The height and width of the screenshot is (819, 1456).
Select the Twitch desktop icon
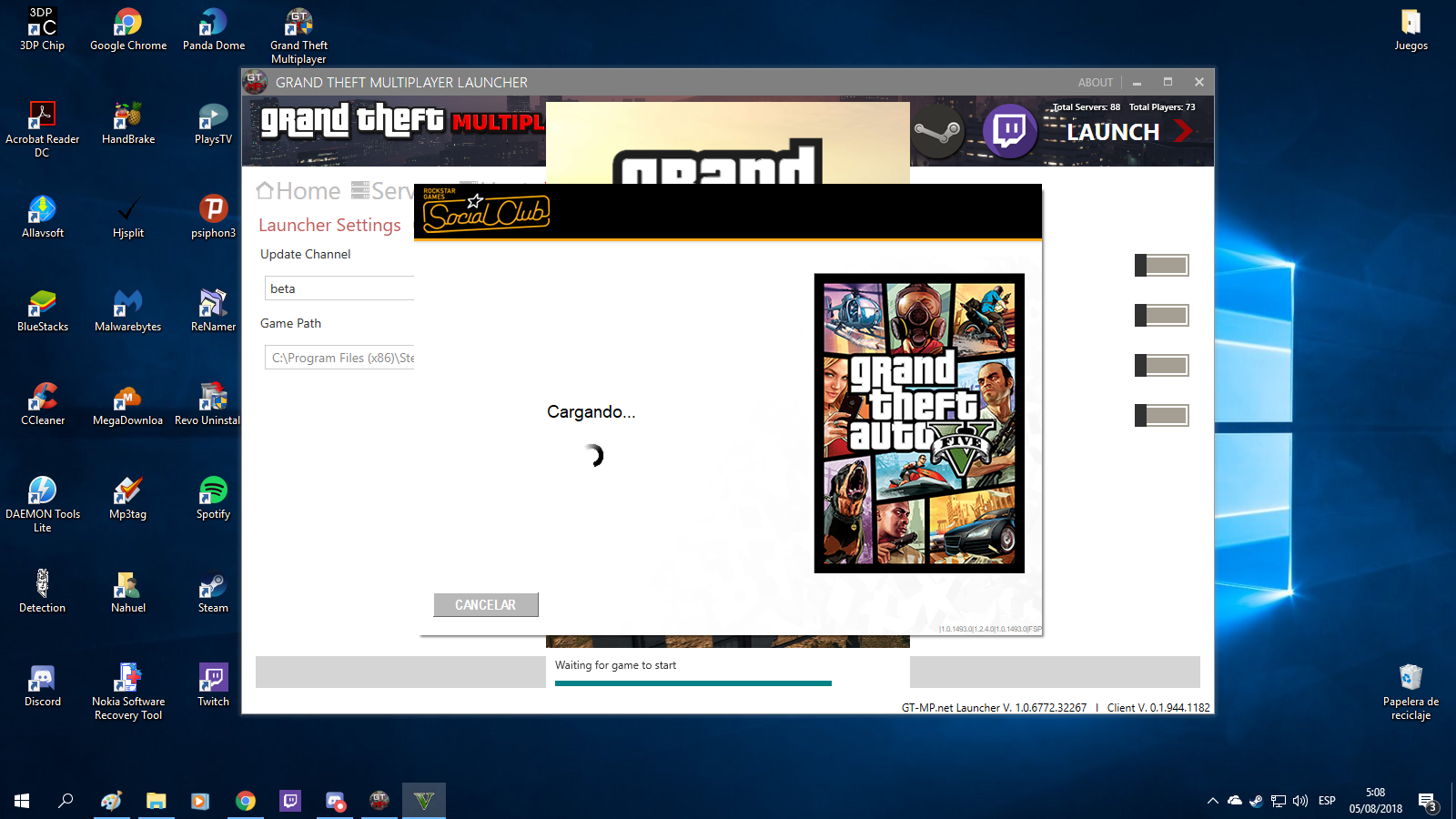(214, 685)
